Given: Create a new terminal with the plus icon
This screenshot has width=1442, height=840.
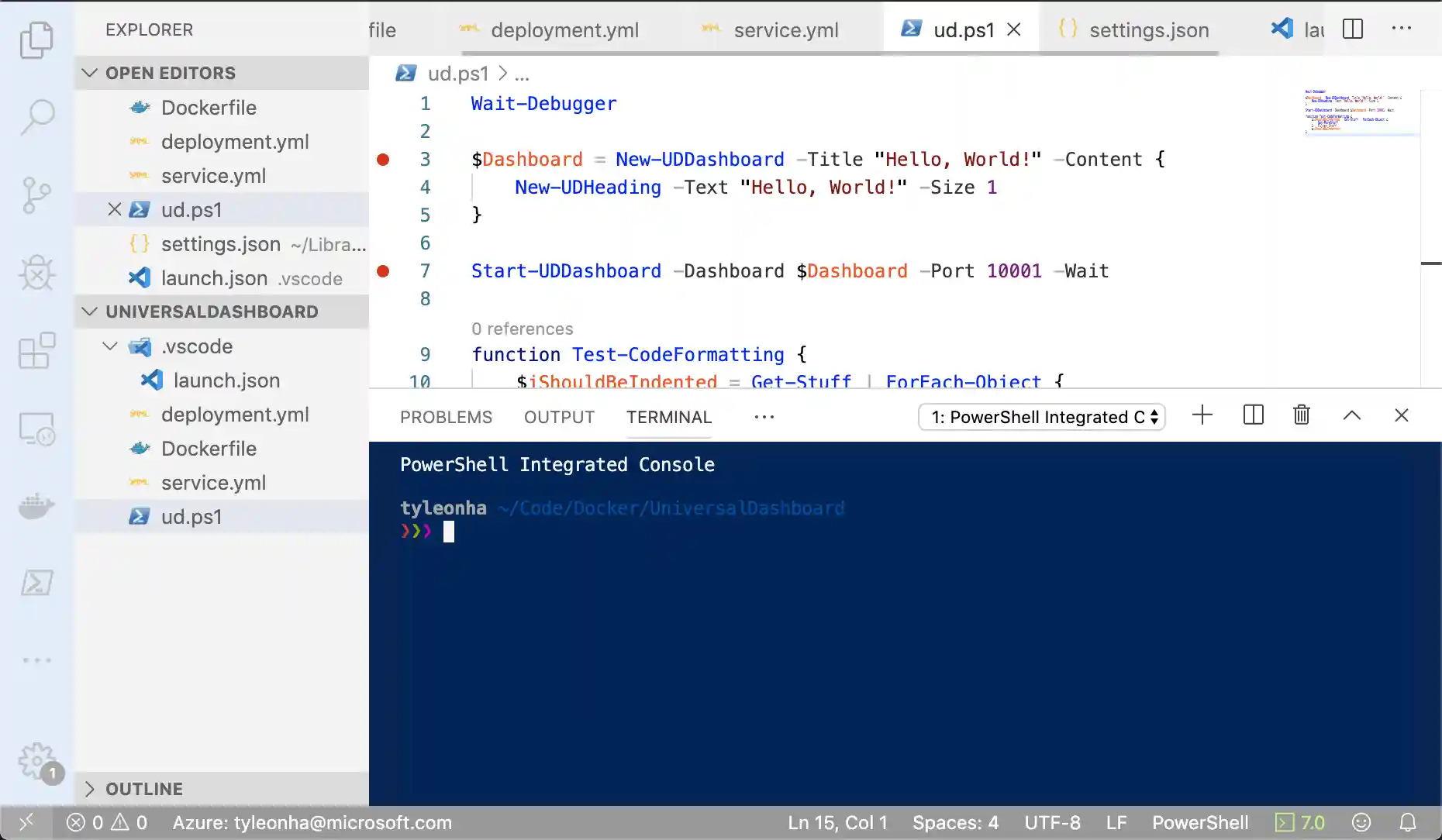Looking at the screenshot, I should point(1202,415).
